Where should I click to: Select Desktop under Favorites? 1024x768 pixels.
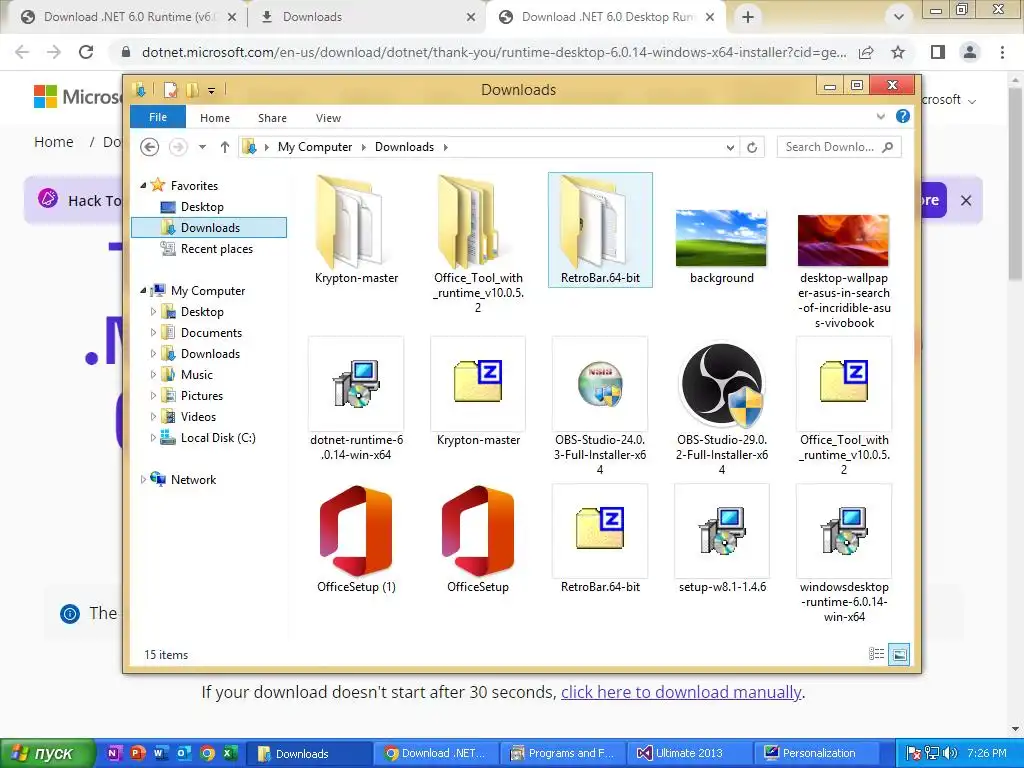tap(202, 206)
